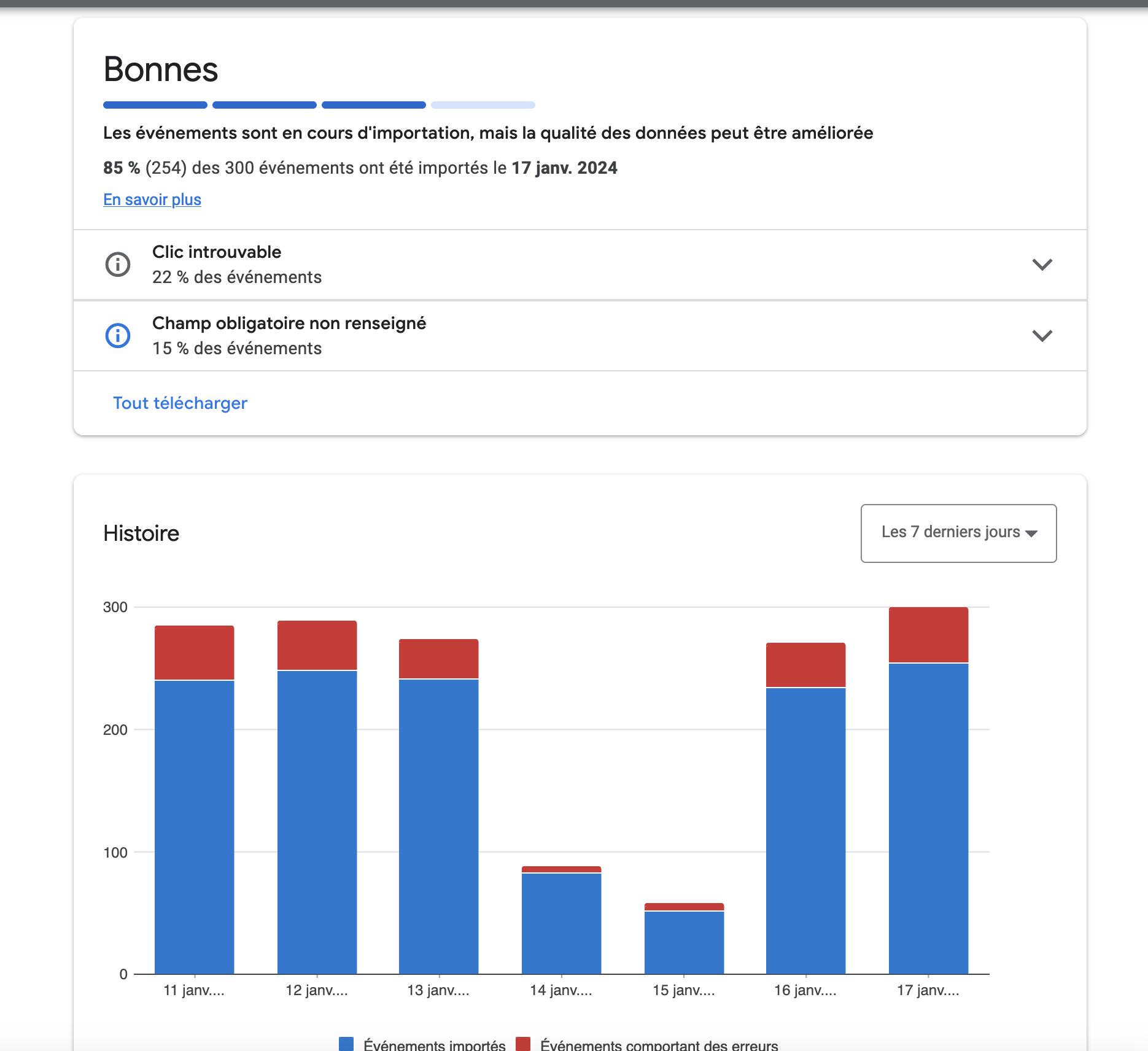Image resolution: width=1148 pixels, height=1051 pixels.
Task: Click the Clic introuvable title text
Action: [217, 252]
